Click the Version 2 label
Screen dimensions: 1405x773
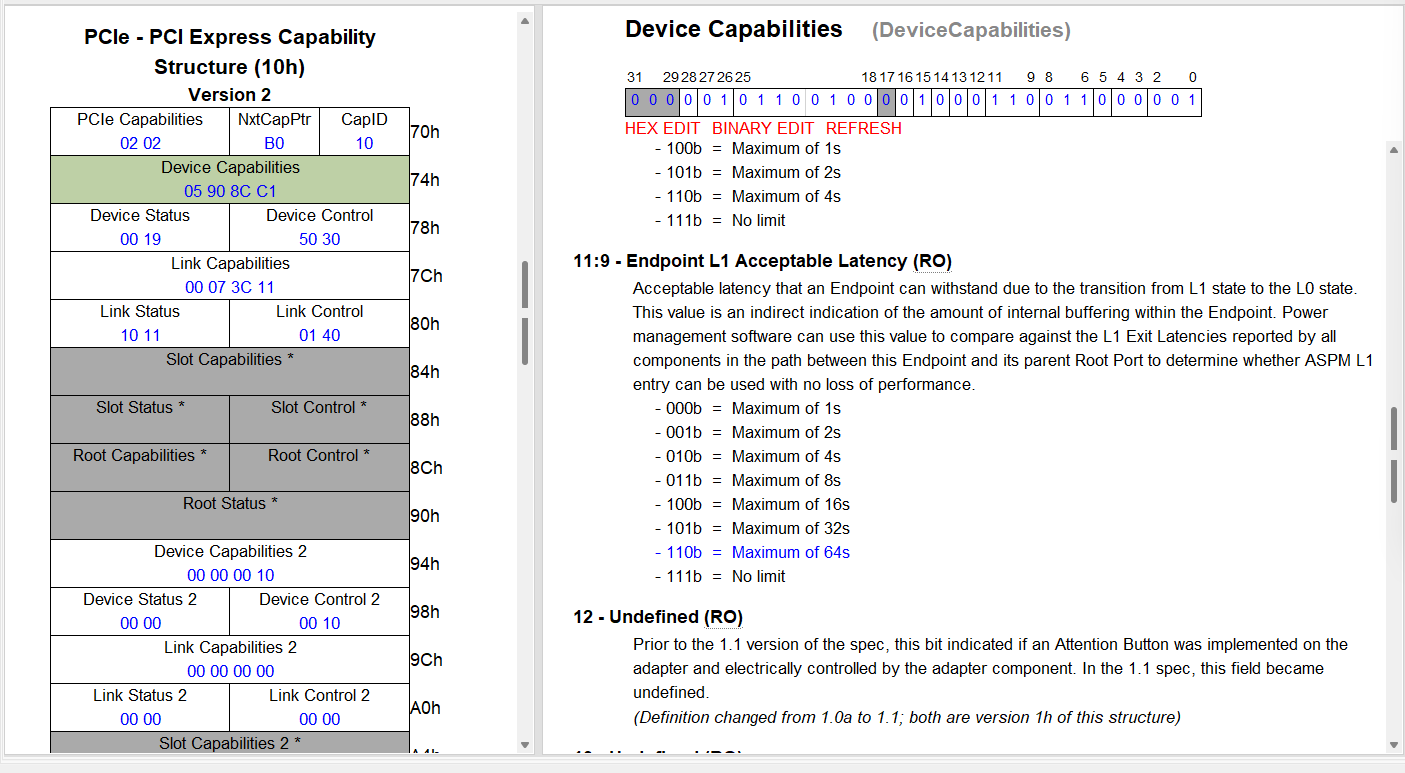[x=230, y=95]
